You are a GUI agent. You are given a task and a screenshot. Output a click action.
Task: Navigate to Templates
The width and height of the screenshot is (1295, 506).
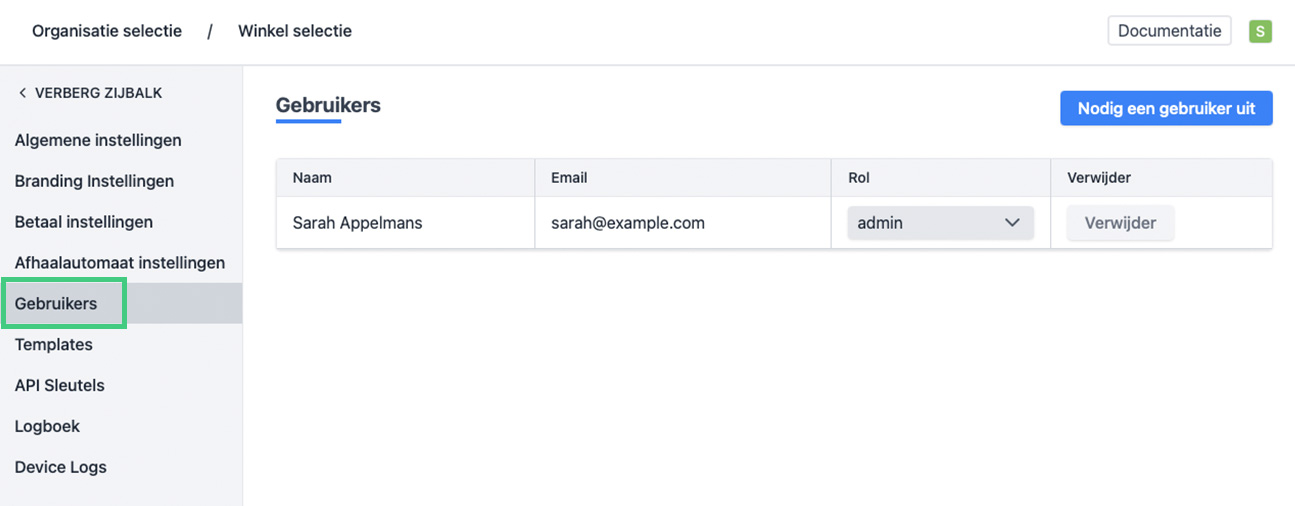click(x=54, y=345)
